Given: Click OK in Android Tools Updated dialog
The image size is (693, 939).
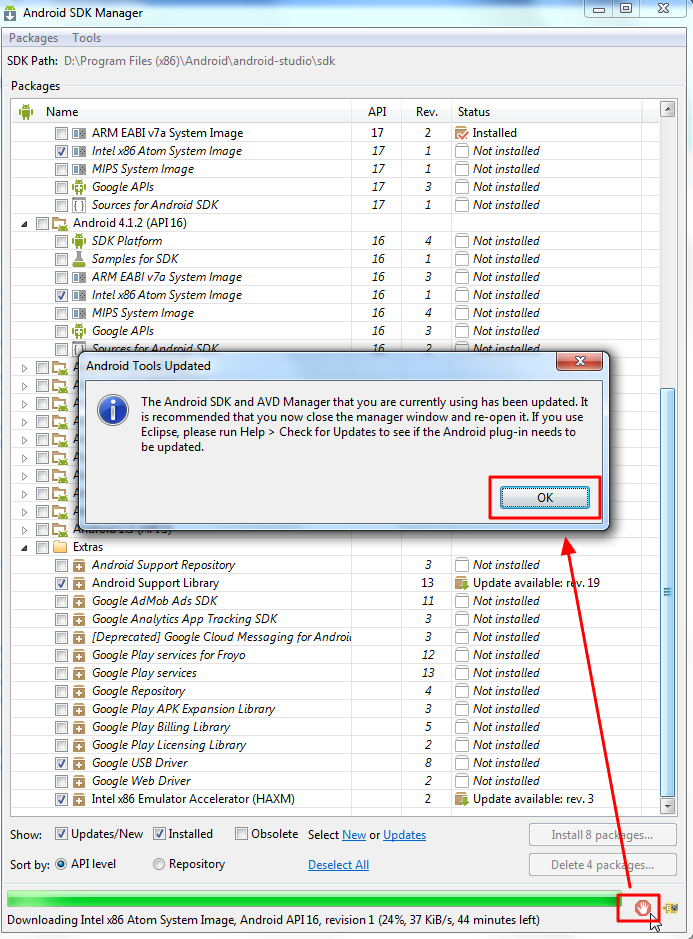Looking at the screenshot, I should click(544, 498).
